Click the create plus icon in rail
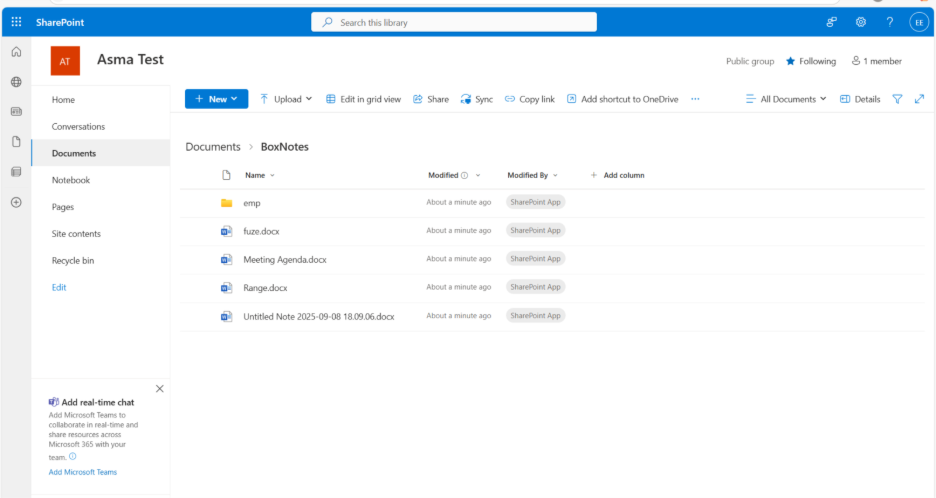Viewport: 936px width, 498px height. tap(16, 202)
